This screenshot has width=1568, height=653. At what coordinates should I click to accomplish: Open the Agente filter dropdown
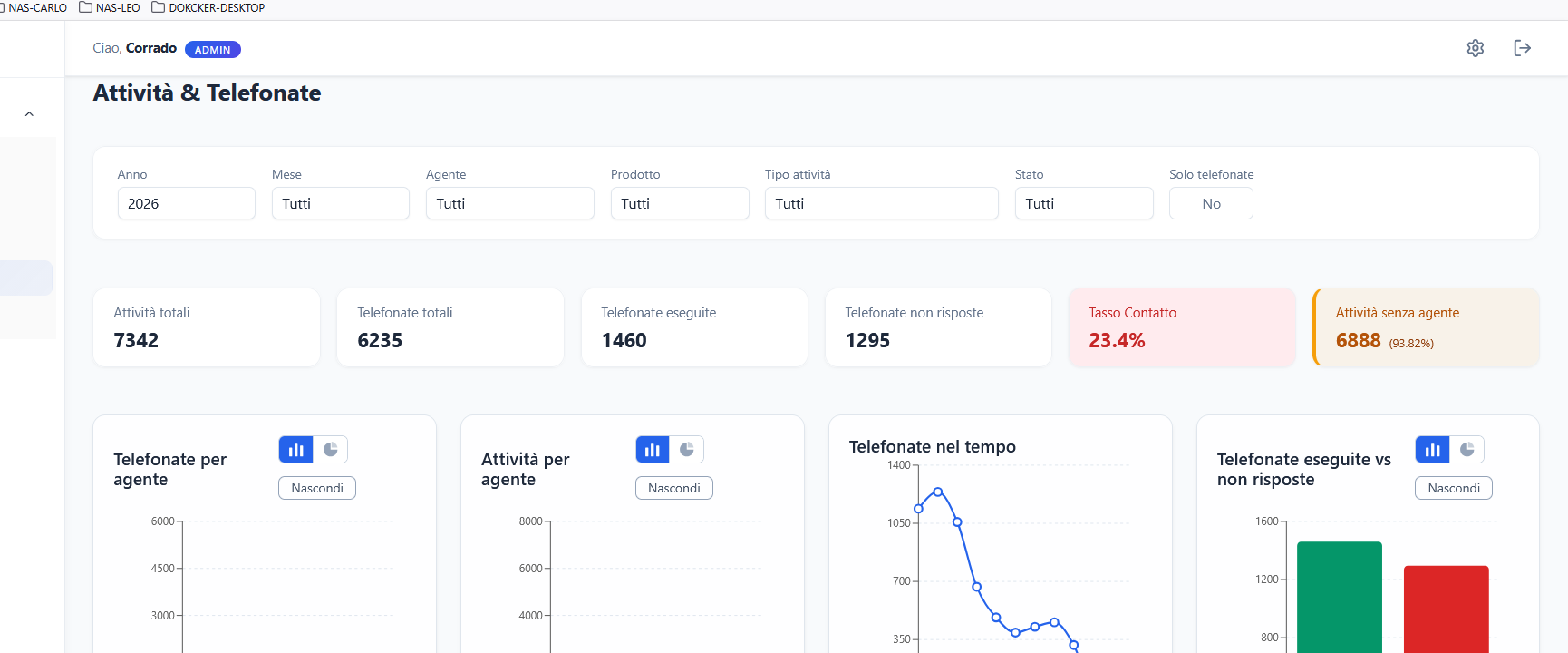(x=510, y=203)
